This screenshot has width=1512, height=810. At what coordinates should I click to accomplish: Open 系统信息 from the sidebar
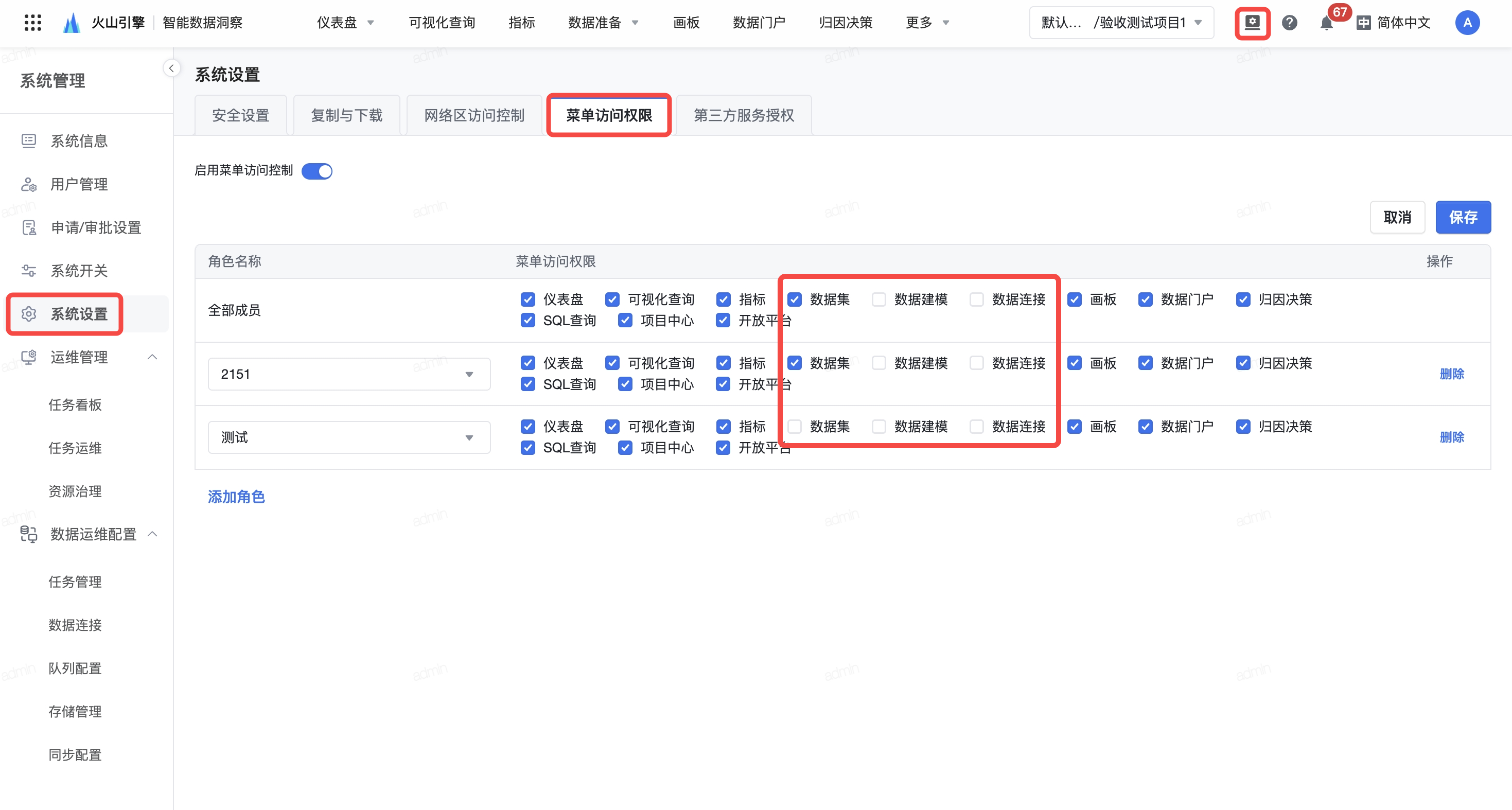[79, 141]
